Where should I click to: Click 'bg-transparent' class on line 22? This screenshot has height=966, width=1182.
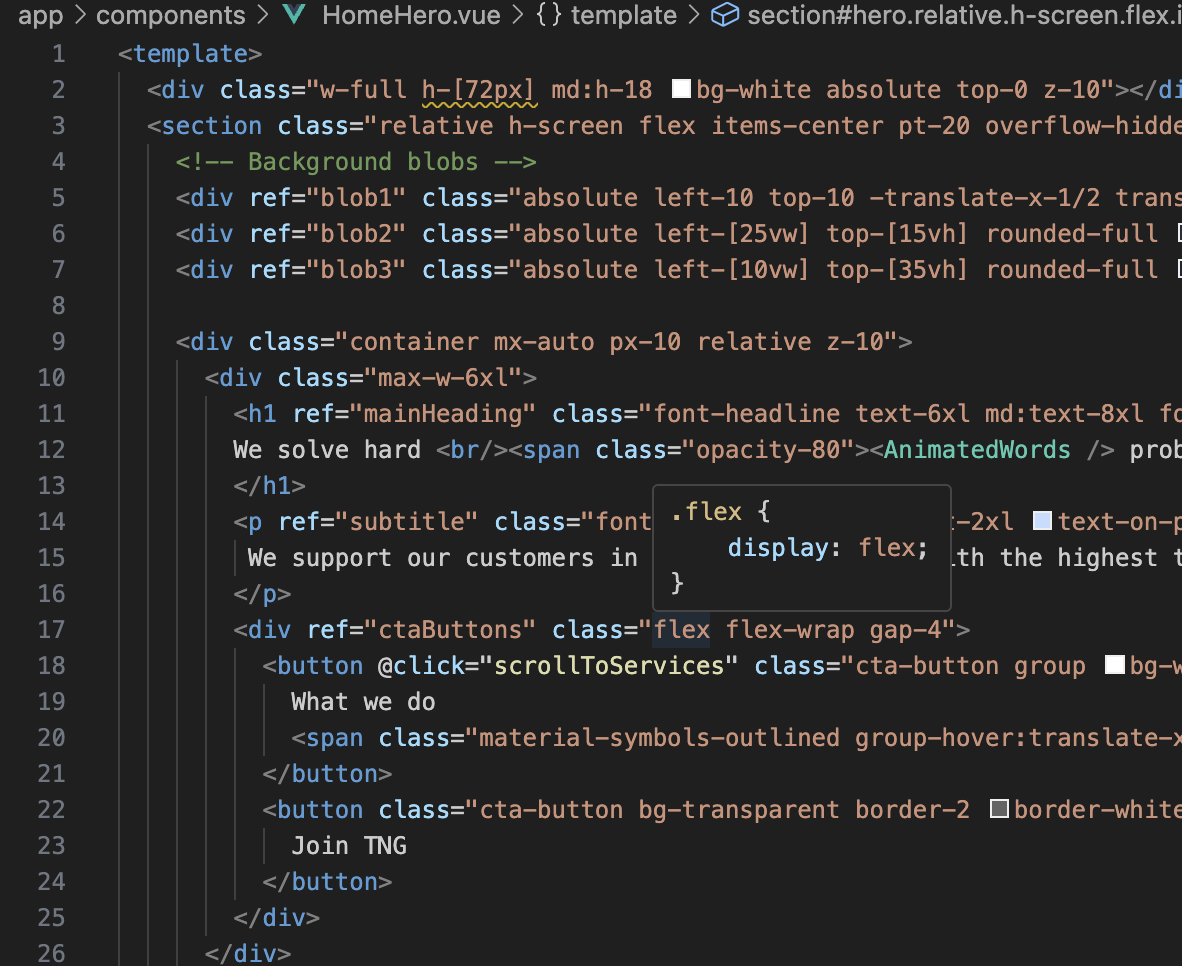coord(739,809)
